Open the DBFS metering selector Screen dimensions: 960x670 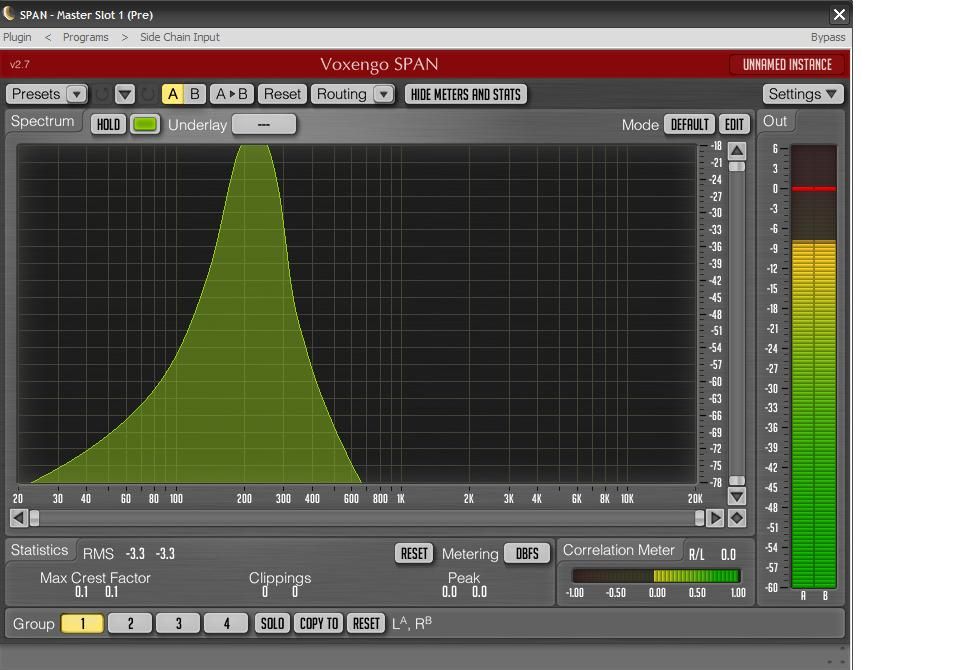[527, 554]
